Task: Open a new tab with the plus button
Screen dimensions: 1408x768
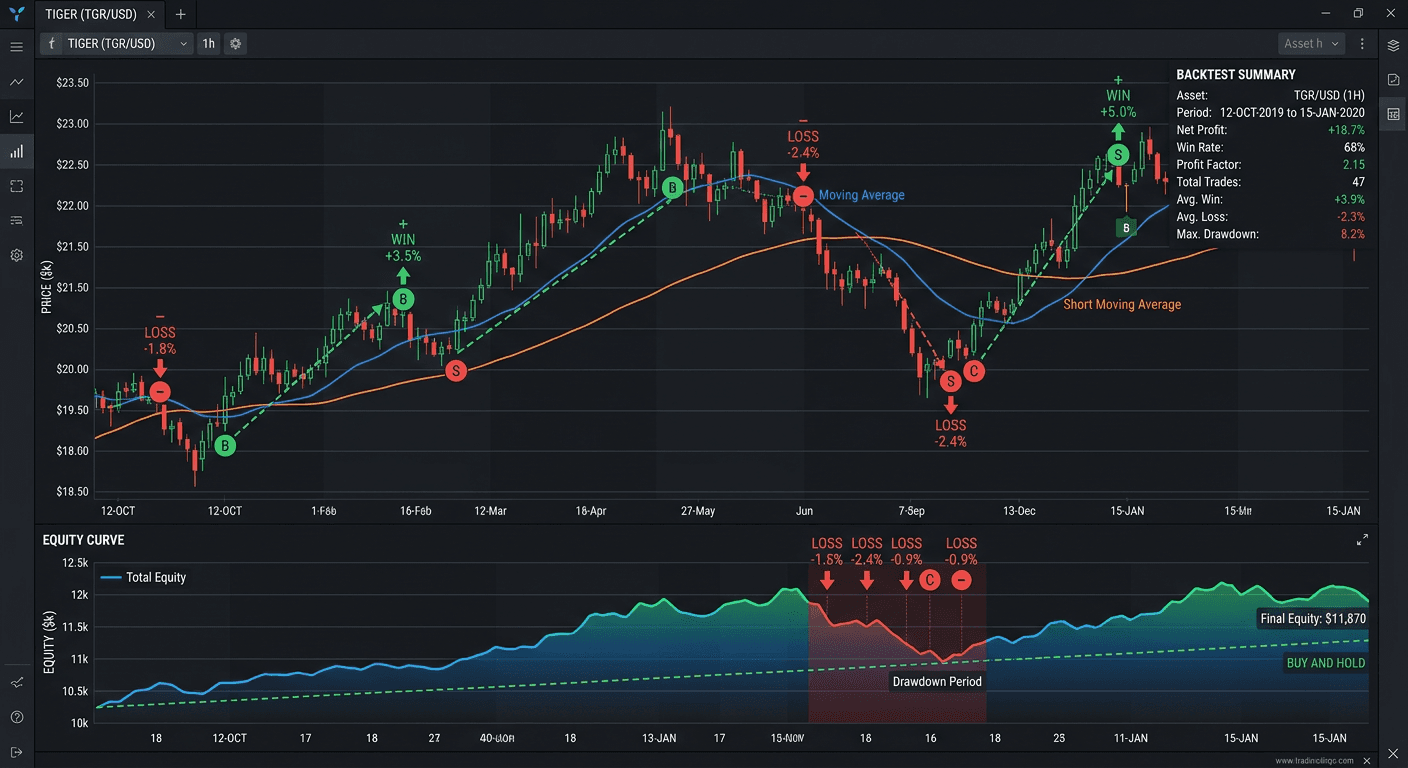Action: tap(180, 14)
